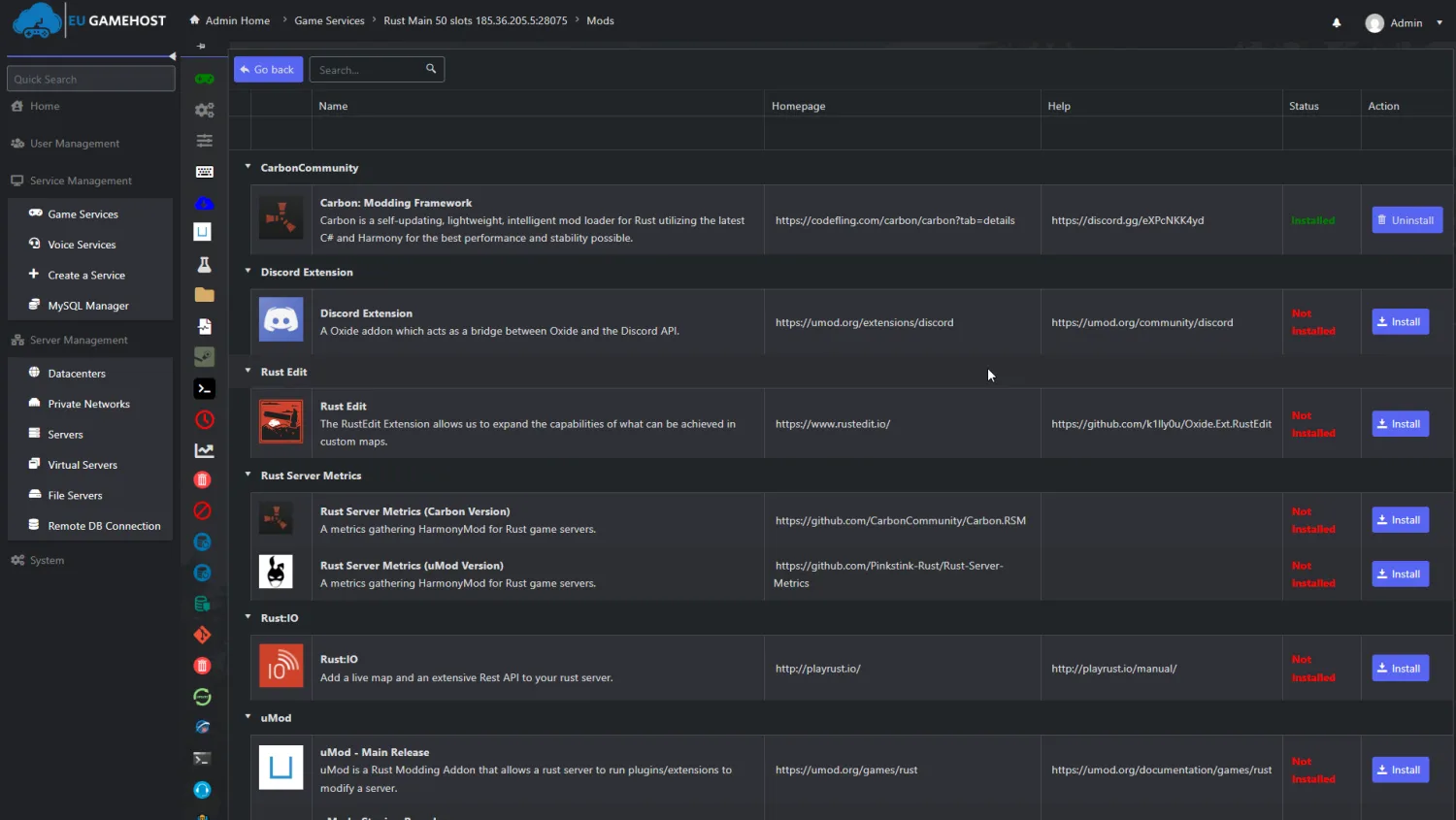
Task: Click the blue cloud download icon
Action: click(204, 203)
